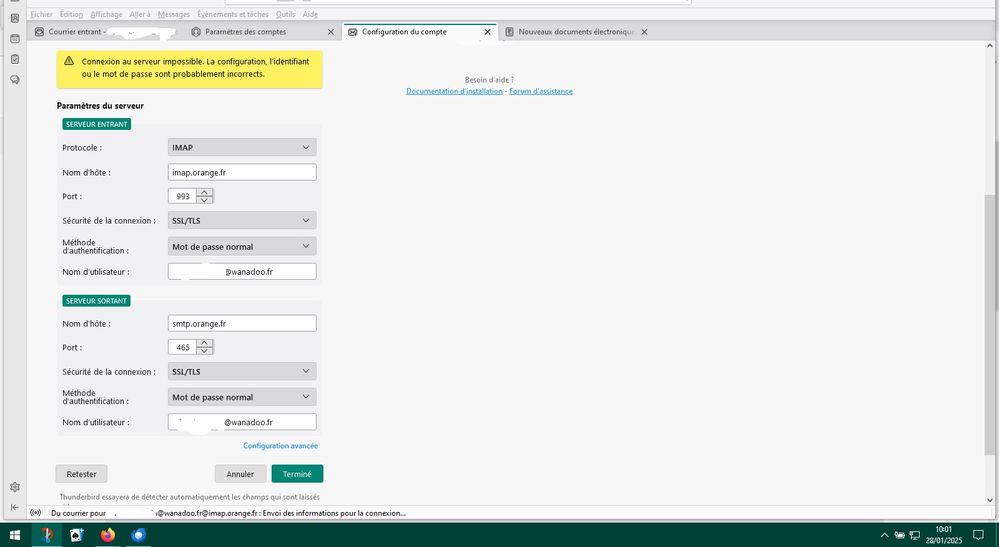
Task: Open the Affichage menu
Action: [106, 14]
